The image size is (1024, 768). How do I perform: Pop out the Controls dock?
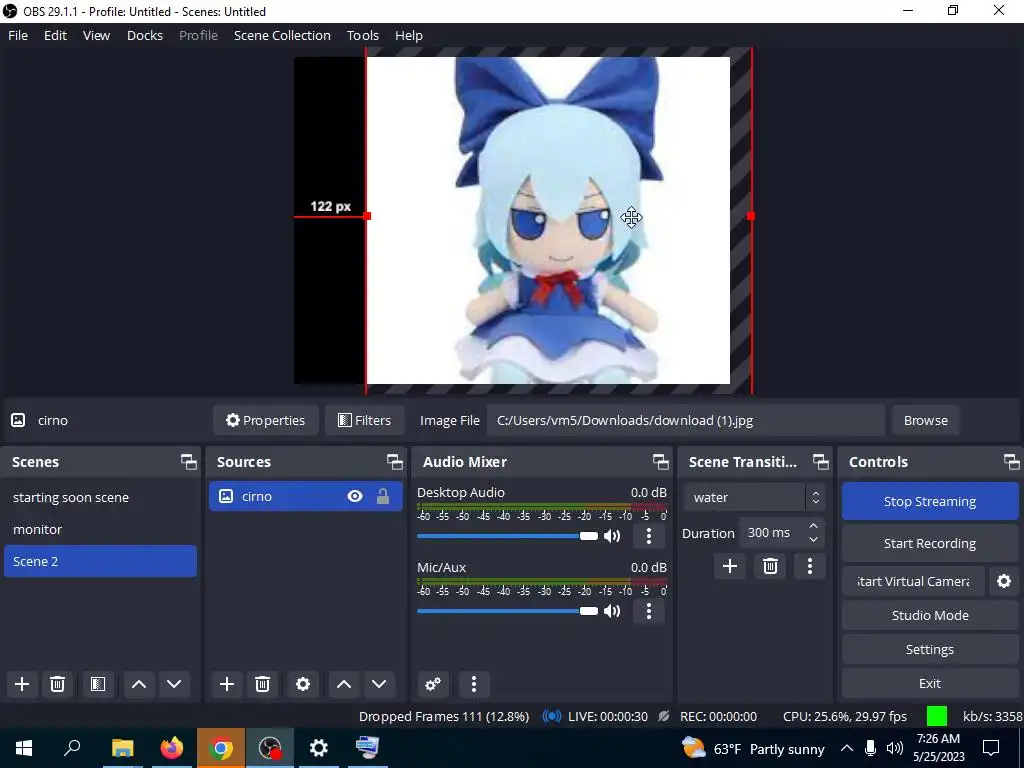[1012, 462]
